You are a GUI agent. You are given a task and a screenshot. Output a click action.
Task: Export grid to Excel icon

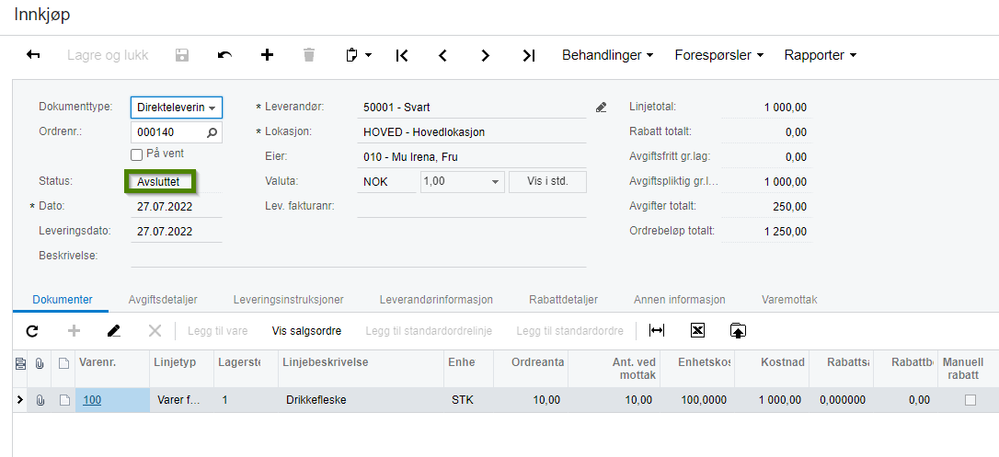698,330
